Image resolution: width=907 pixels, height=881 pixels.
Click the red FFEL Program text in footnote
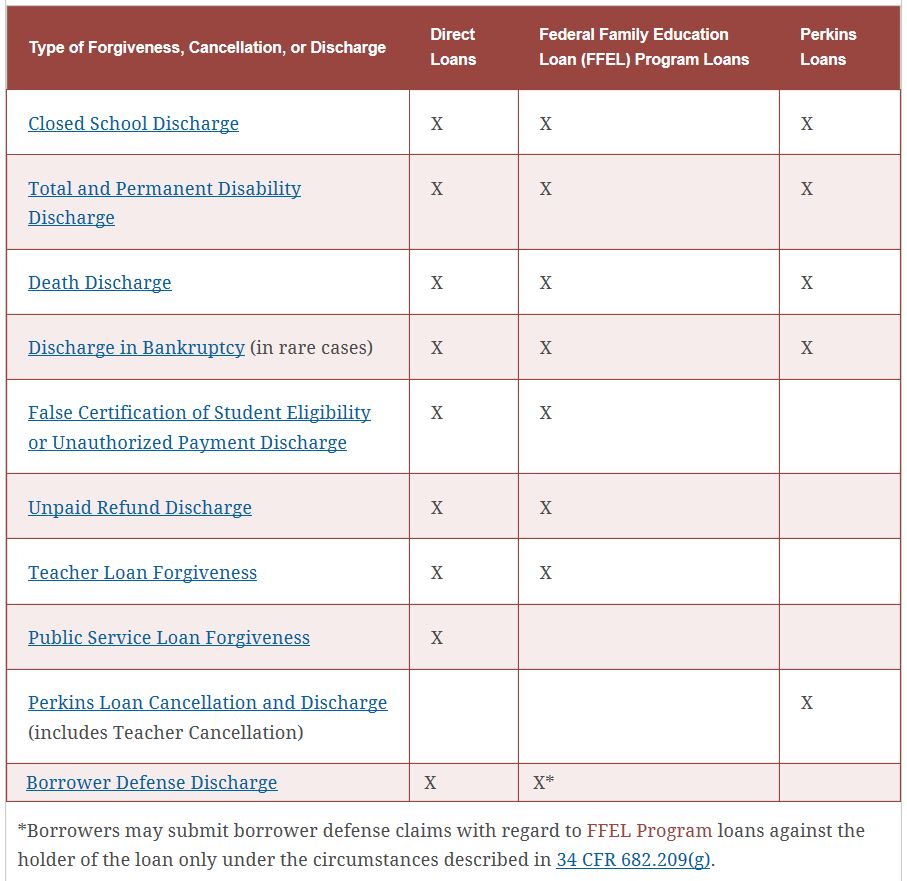click(x=649, y=831)
